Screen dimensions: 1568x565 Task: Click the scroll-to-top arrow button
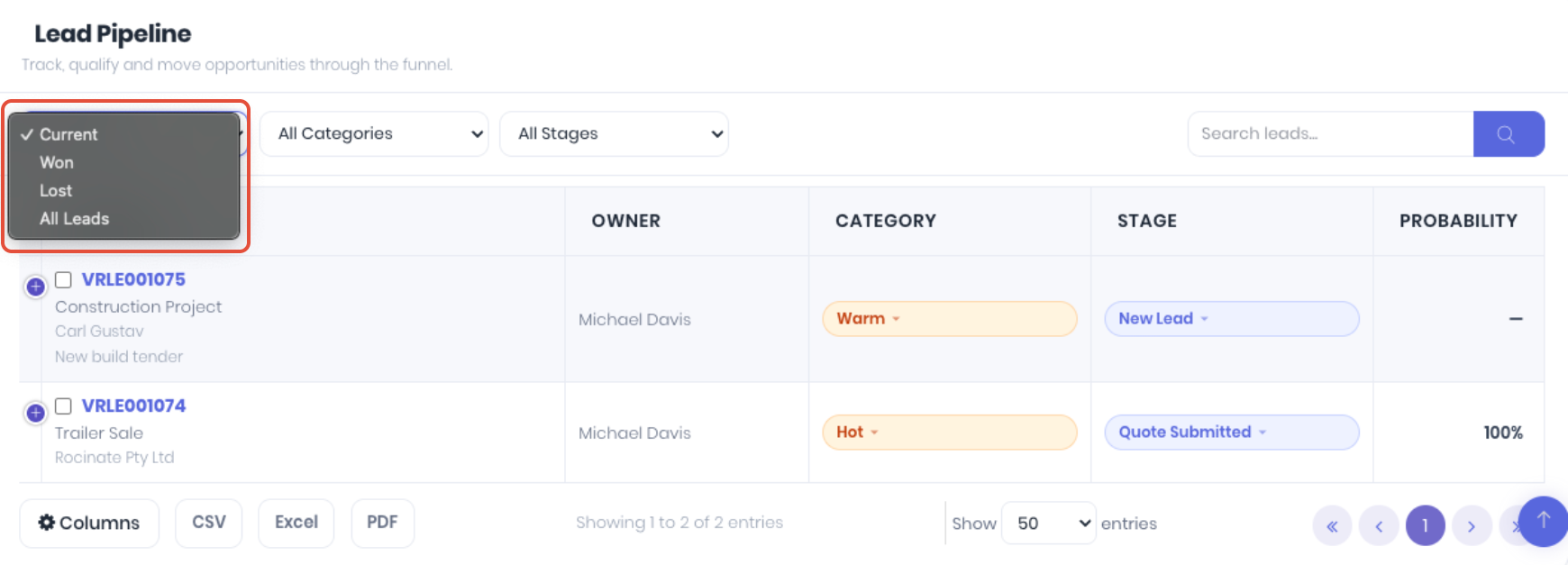point(1543,521)
